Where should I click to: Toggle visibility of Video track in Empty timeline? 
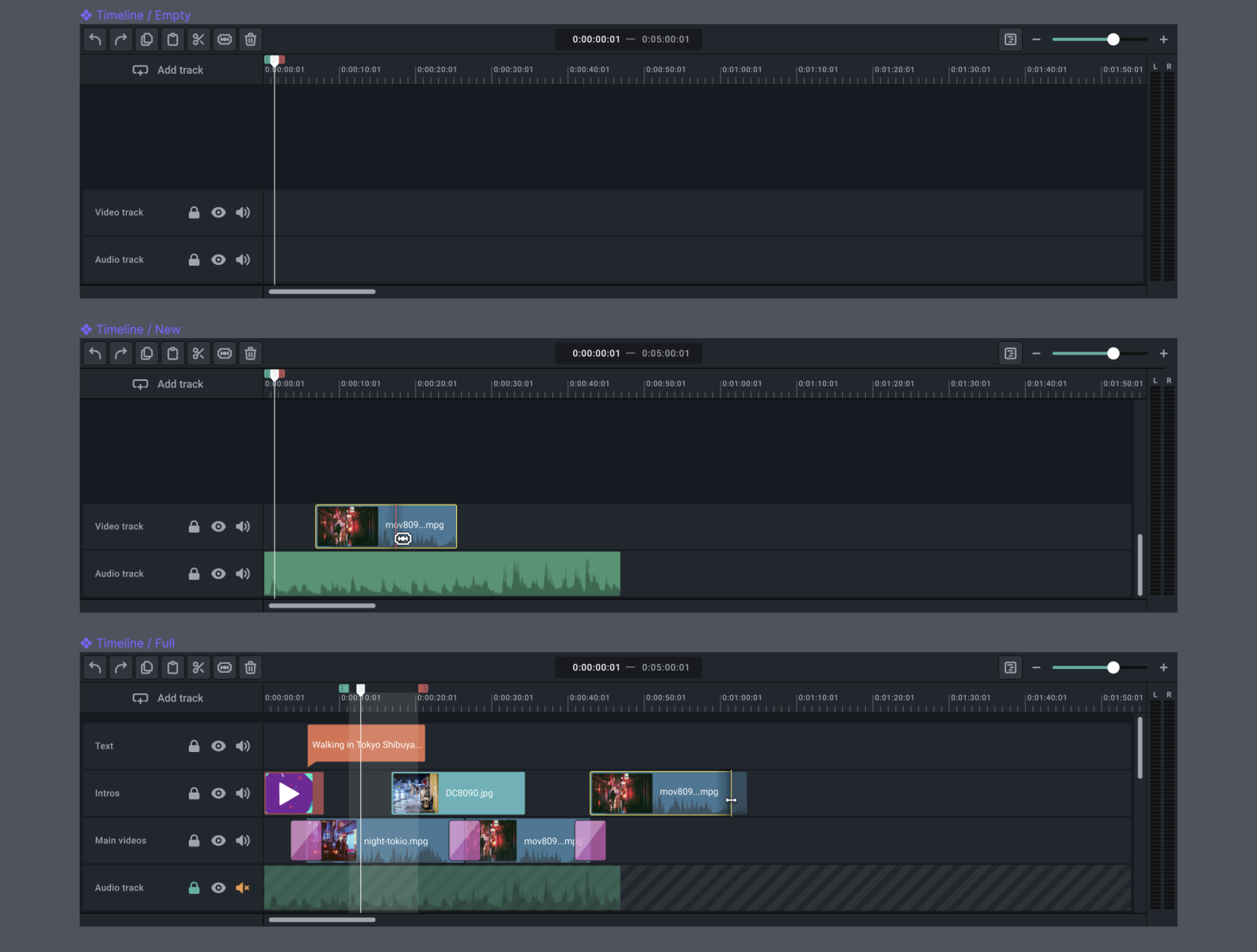218,213
